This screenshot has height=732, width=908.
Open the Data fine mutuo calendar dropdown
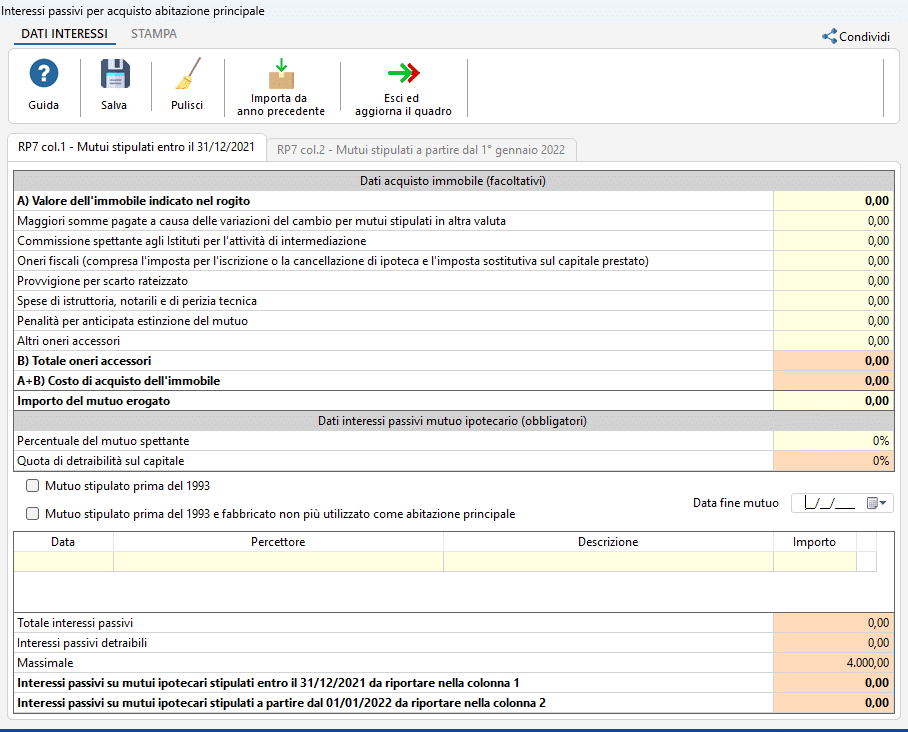[877, 503]
